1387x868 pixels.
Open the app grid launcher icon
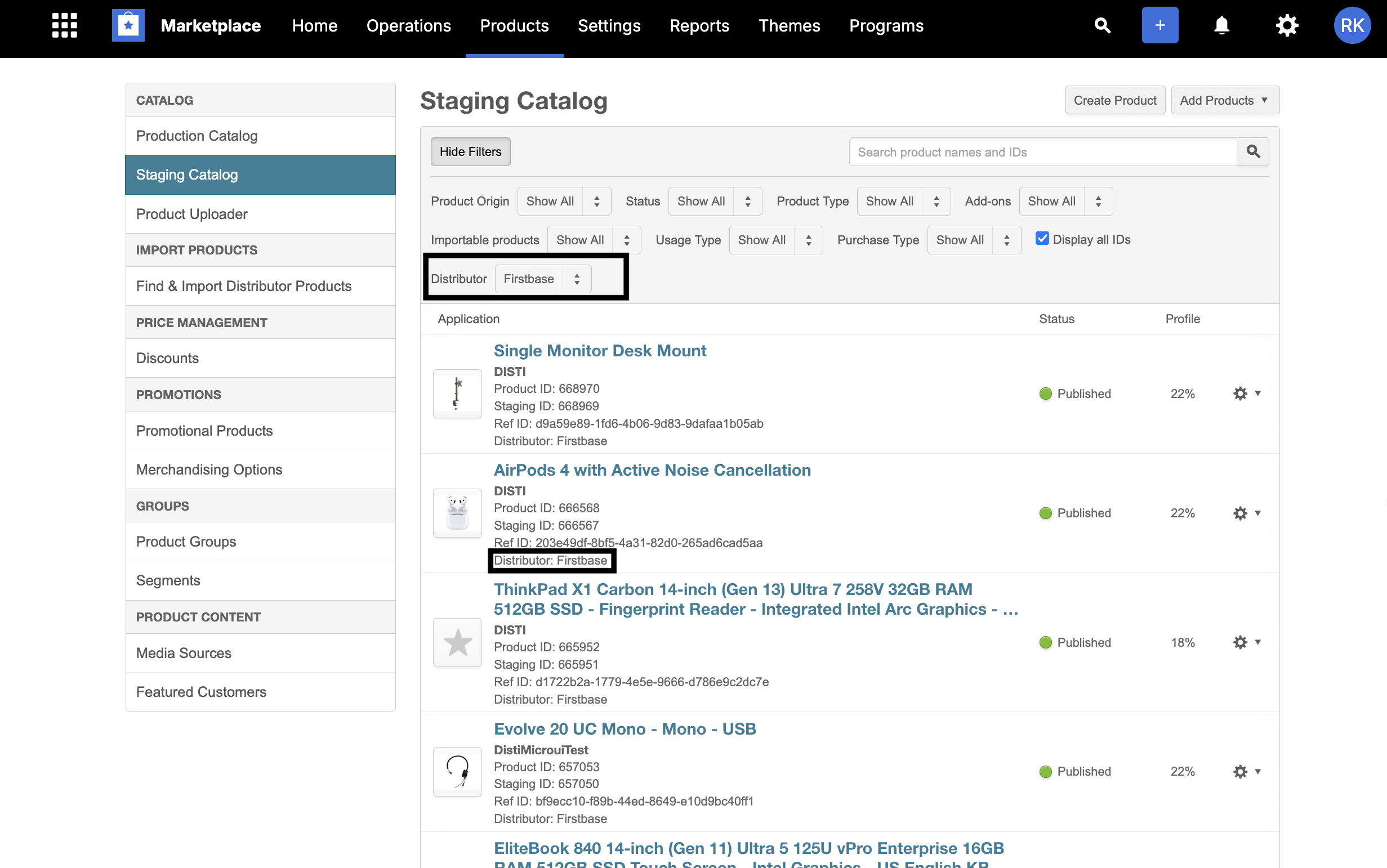pyautogui.click(x=64, y=25)
